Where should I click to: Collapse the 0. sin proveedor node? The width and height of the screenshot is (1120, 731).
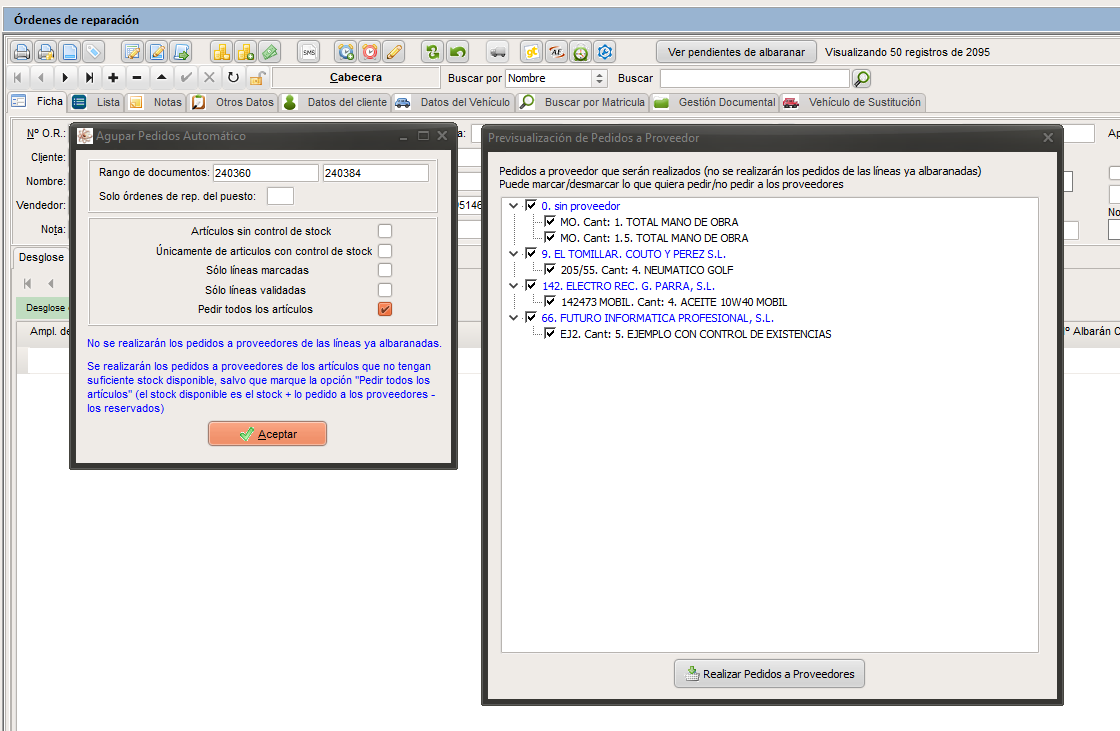(514, 206)
